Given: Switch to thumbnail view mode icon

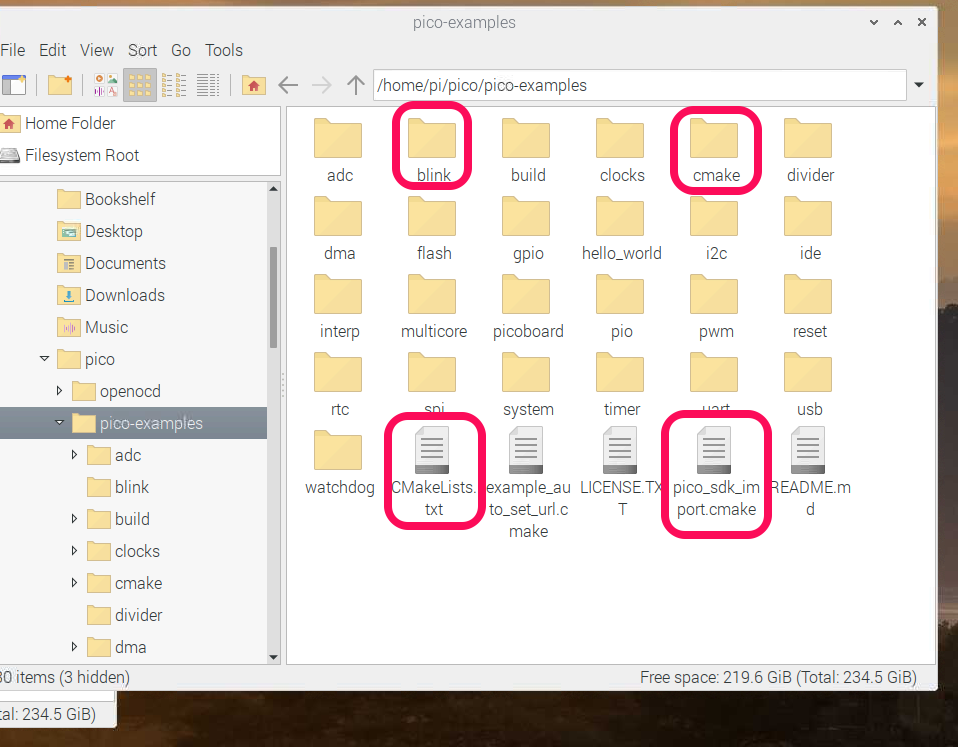Looking at the screenshot, I should 106,85.
